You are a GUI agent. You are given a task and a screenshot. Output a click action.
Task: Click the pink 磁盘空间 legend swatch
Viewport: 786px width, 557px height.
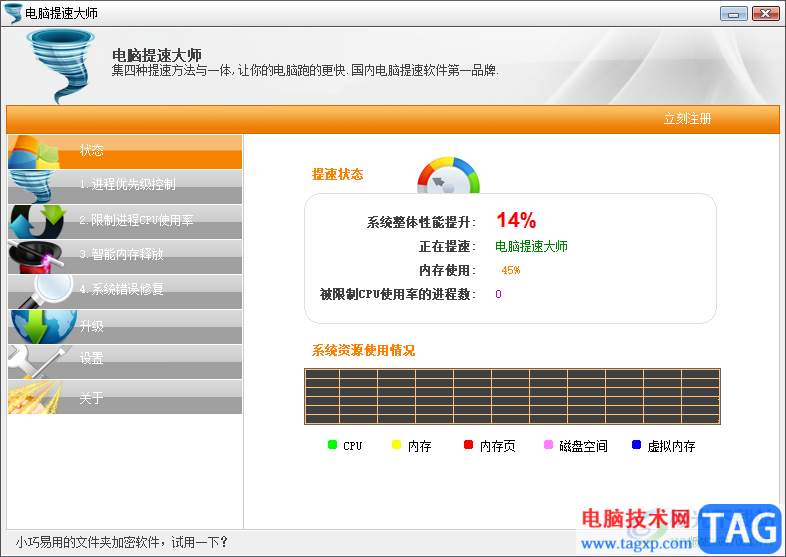548,445
